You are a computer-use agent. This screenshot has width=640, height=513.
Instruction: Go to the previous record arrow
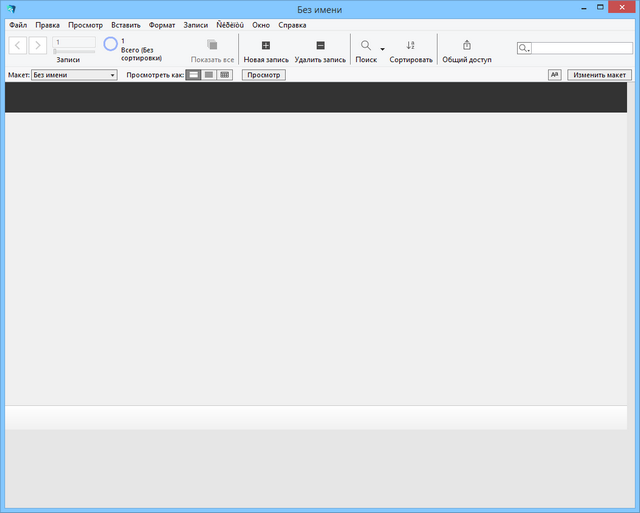pyautogui.click(x=17, y=45)
